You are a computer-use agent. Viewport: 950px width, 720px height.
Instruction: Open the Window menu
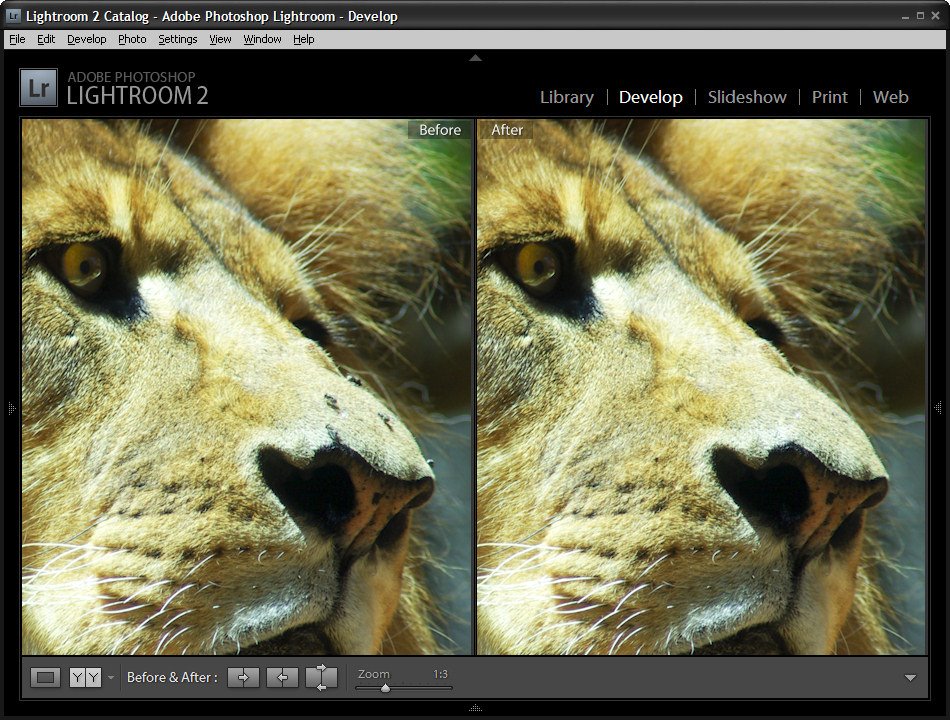click(262, 39)
